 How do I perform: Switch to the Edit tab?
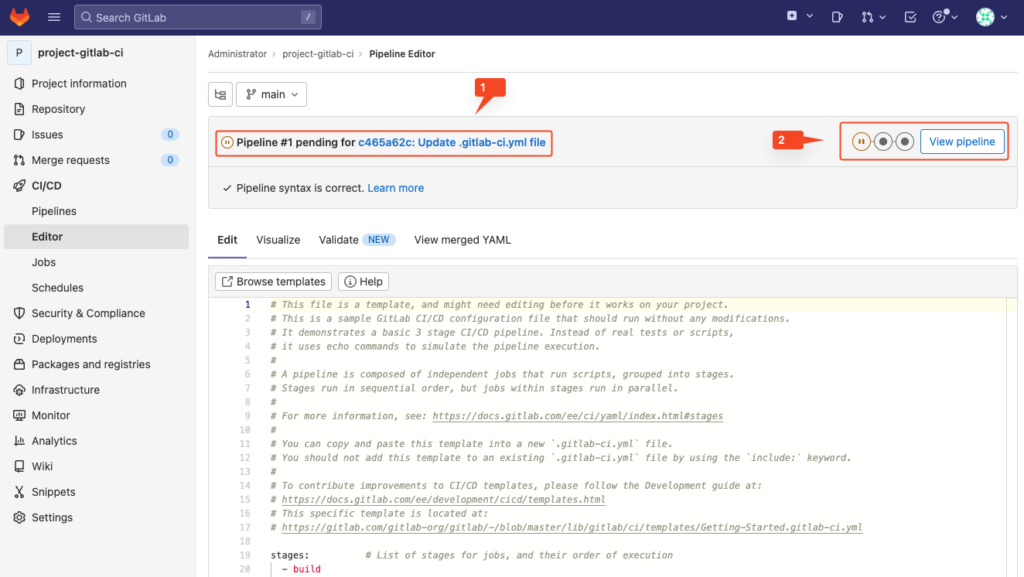(227, 240)
